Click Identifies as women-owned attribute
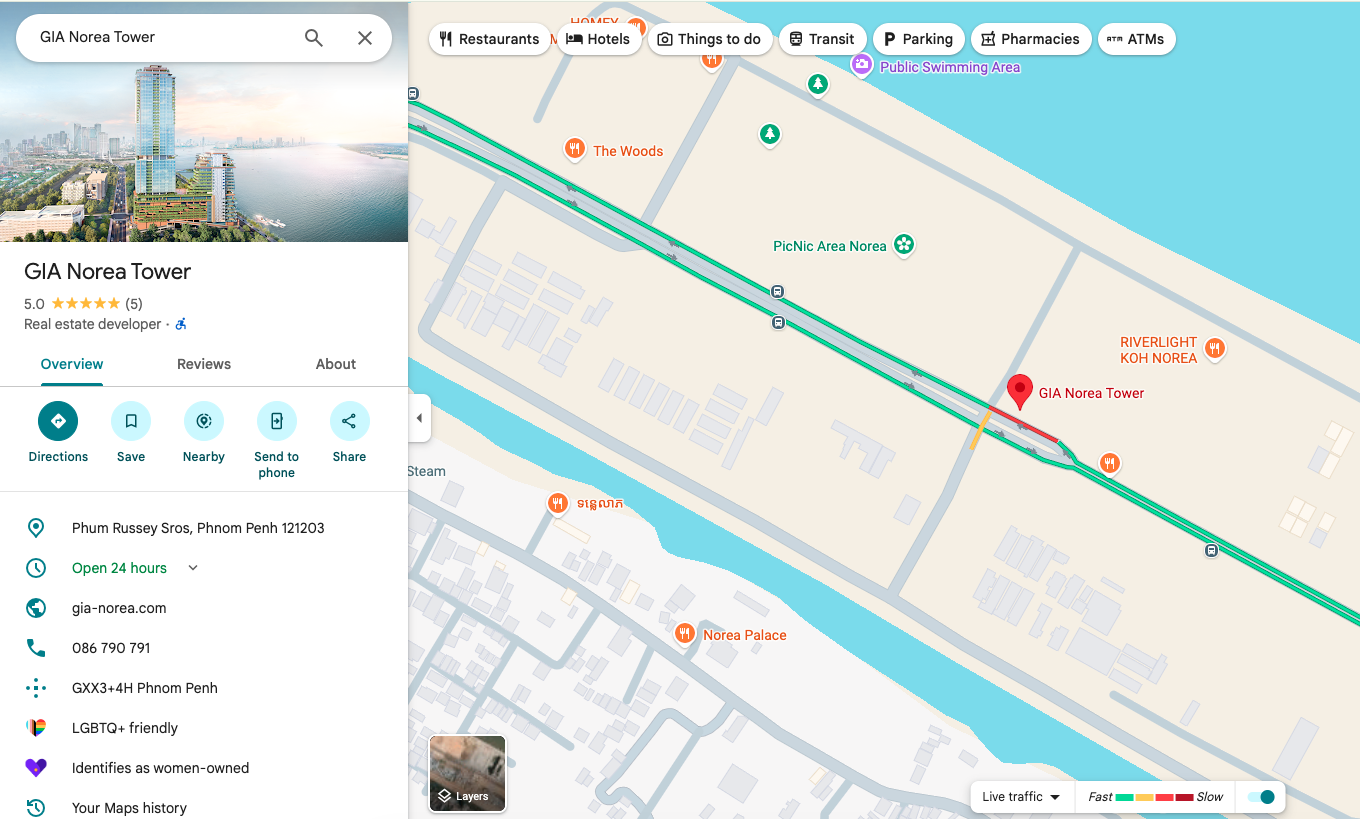This screenshot has width=1360, height=819. [161, 768]
